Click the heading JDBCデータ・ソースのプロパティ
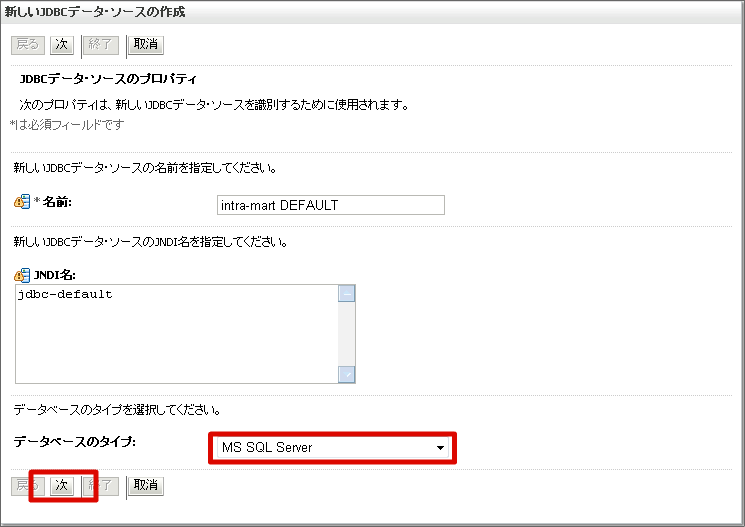This screenshot has height=527, width=745. coord(108,79)
